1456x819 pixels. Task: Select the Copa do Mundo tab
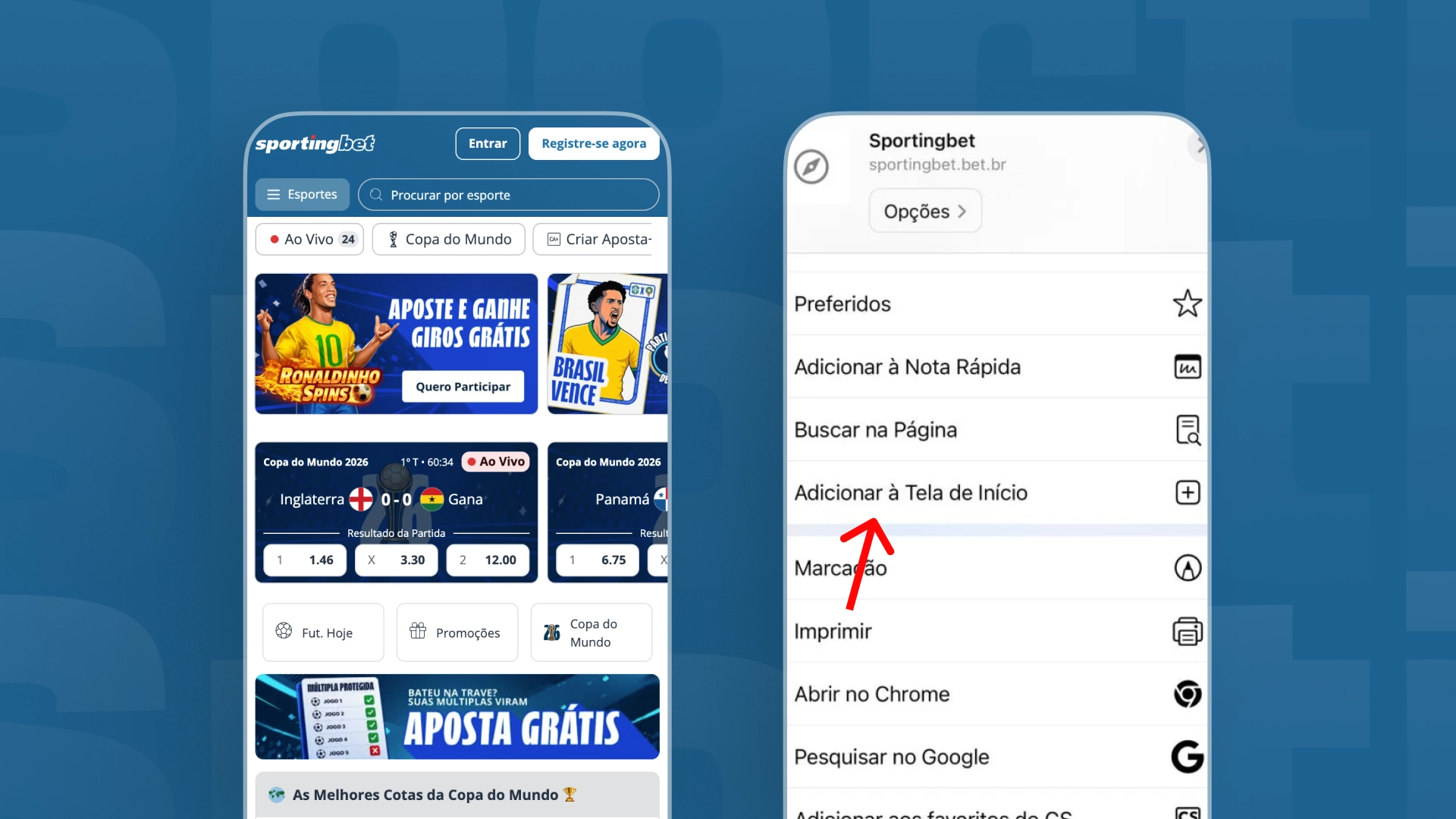pyautogui.click(x=449, y=239)
